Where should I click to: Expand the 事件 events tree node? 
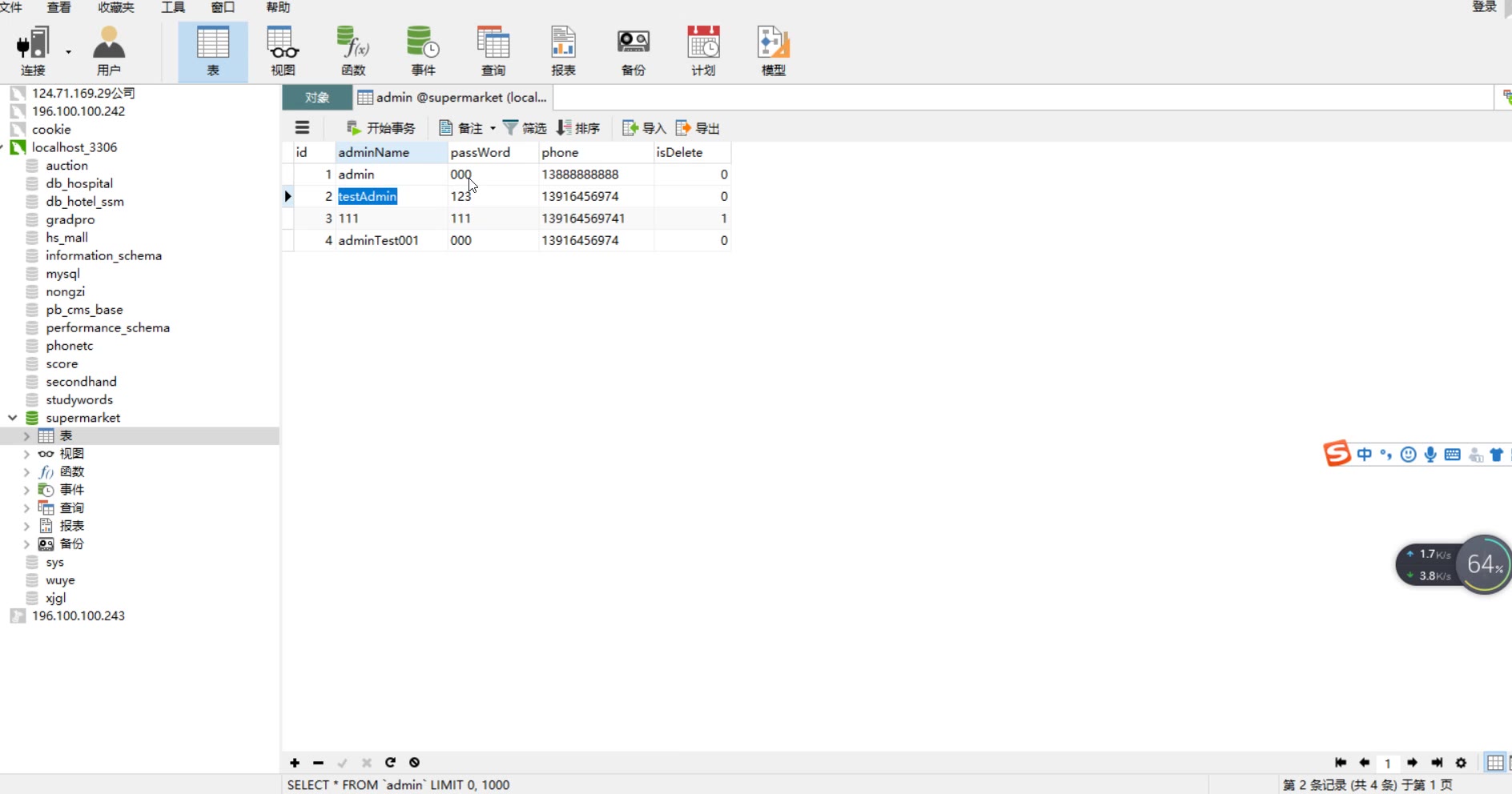pyautogui.click(x=26, y=490)
